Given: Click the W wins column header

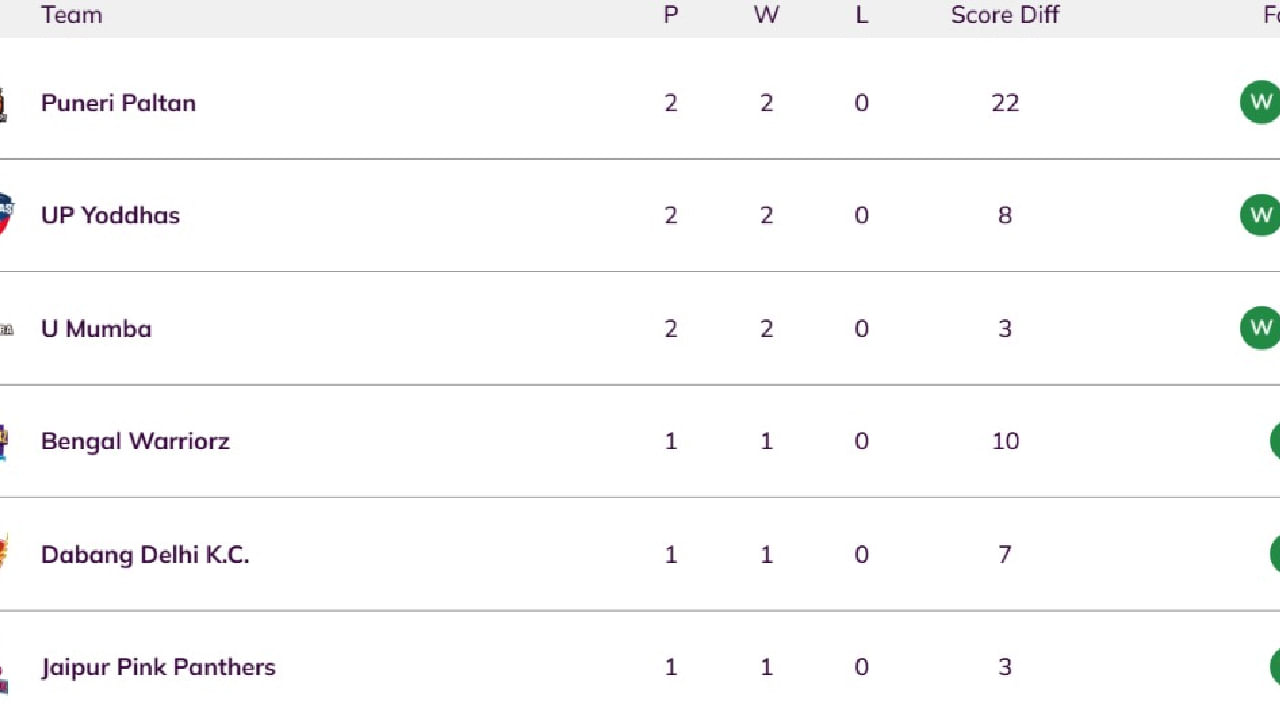Looking at the screenshot, I should 766,15.
